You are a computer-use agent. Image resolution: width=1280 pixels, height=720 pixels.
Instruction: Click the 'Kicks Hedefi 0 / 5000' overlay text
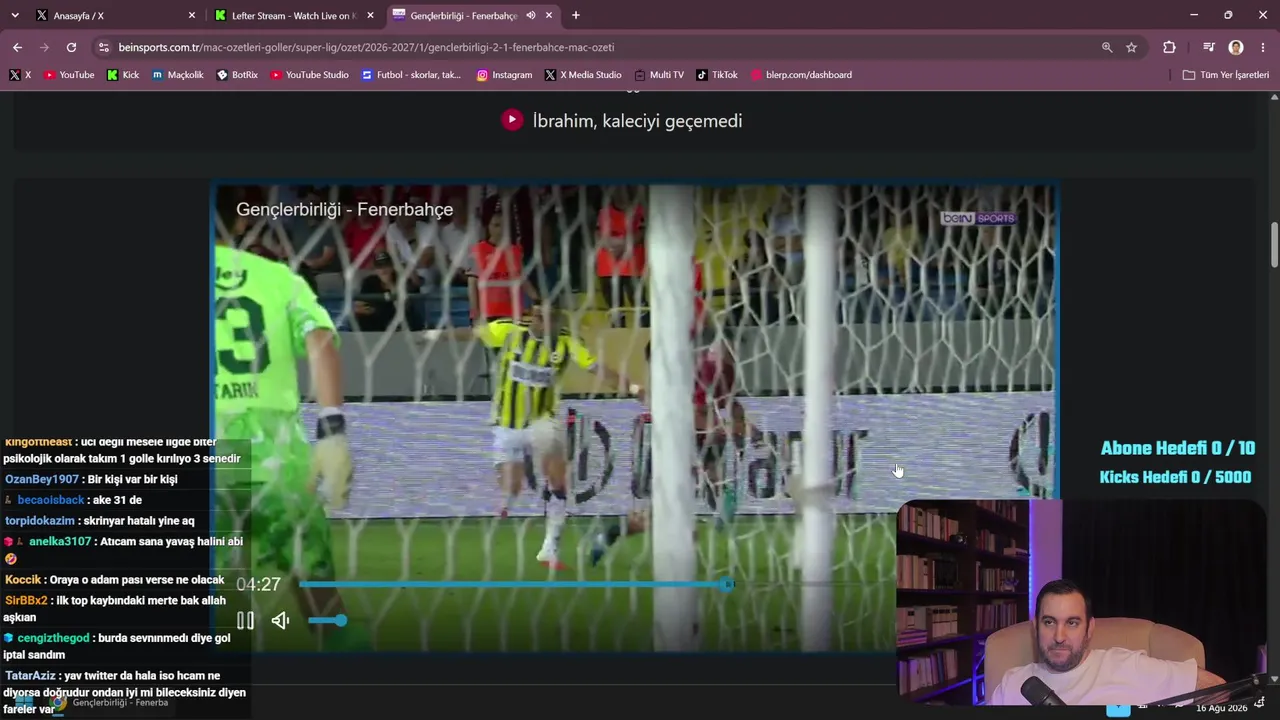[x=1175, y=478]
